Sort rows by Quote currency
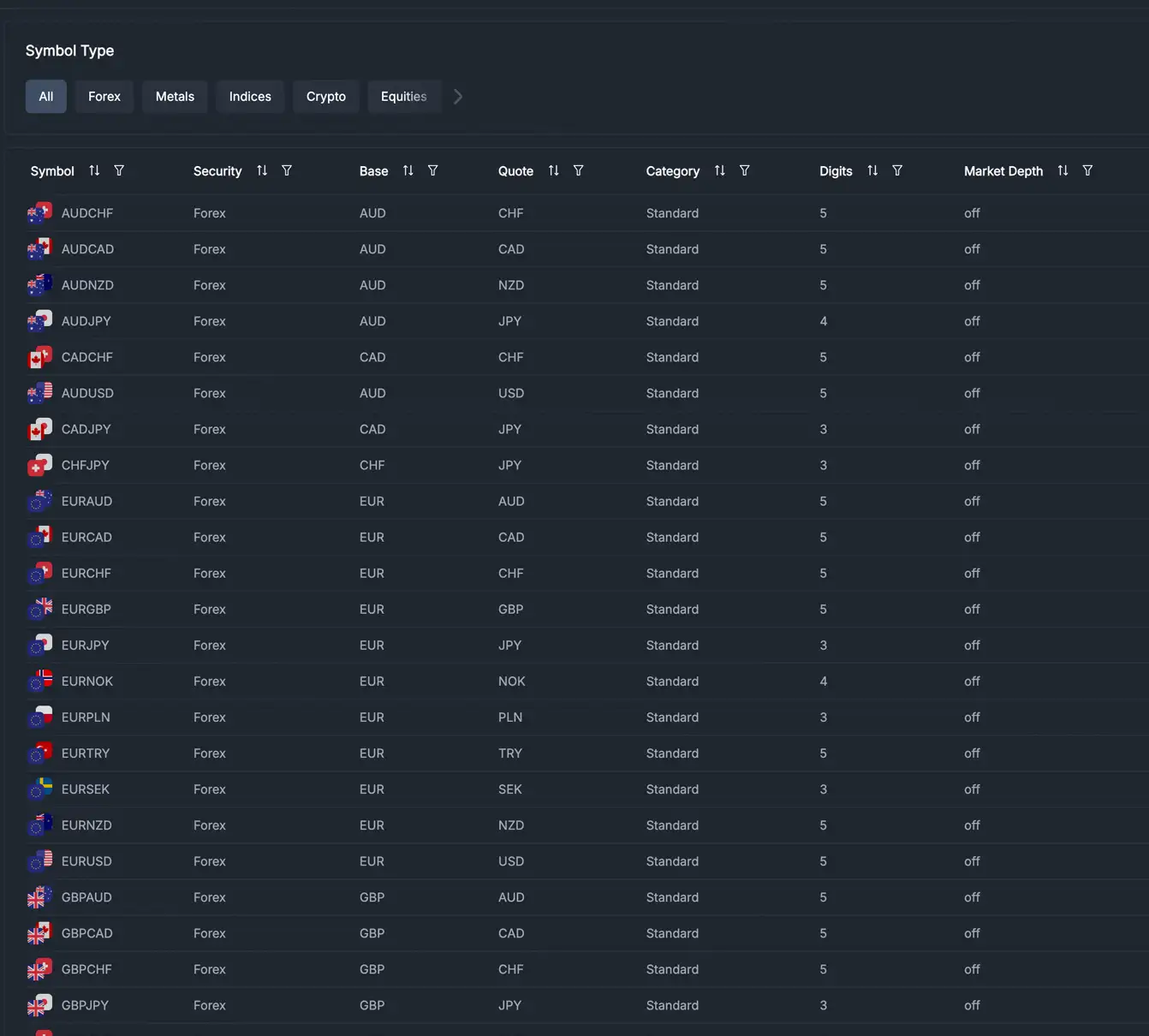 point(554,170)
